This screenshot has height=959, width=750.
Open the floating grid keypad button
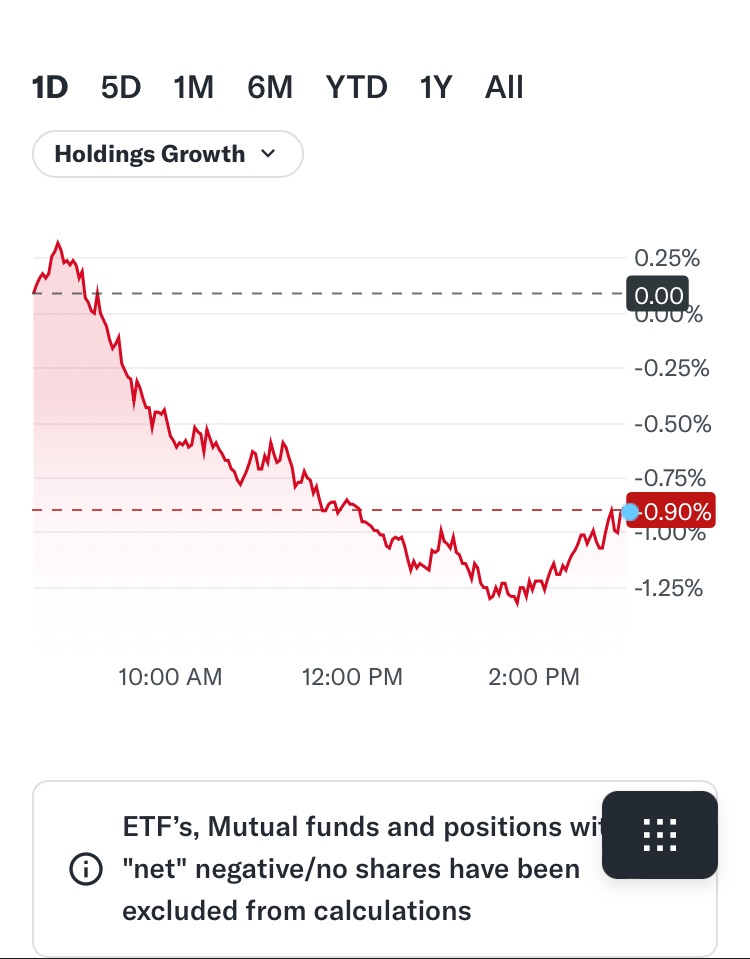[x=660, y=835]
